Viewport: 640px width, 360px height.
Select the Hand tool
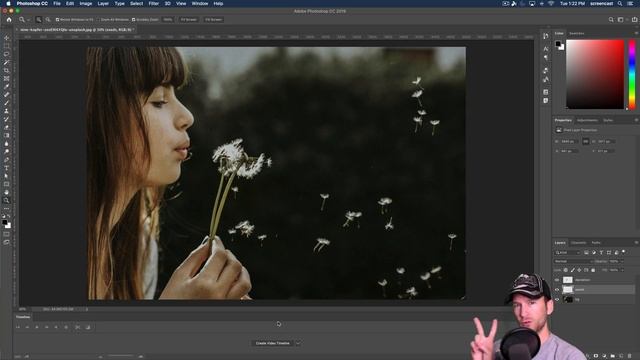click(x=7, y=192)
